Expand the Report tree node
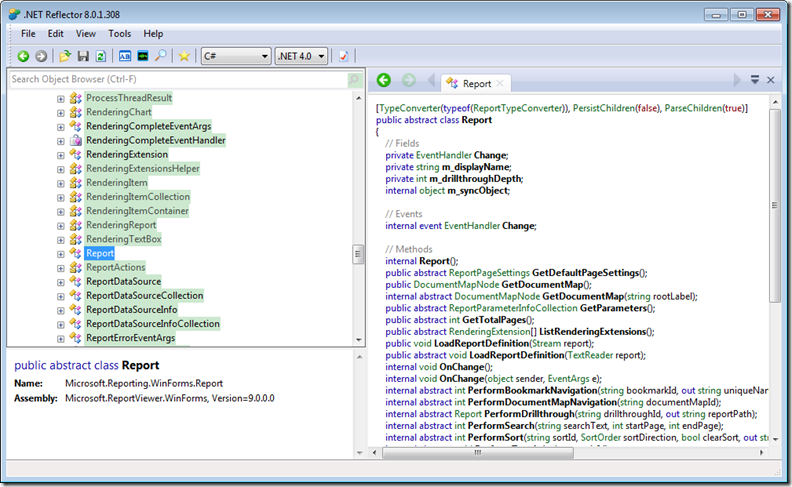Image resolution: width=792 pixels, height=487 pixels. (x=61, y=254)
